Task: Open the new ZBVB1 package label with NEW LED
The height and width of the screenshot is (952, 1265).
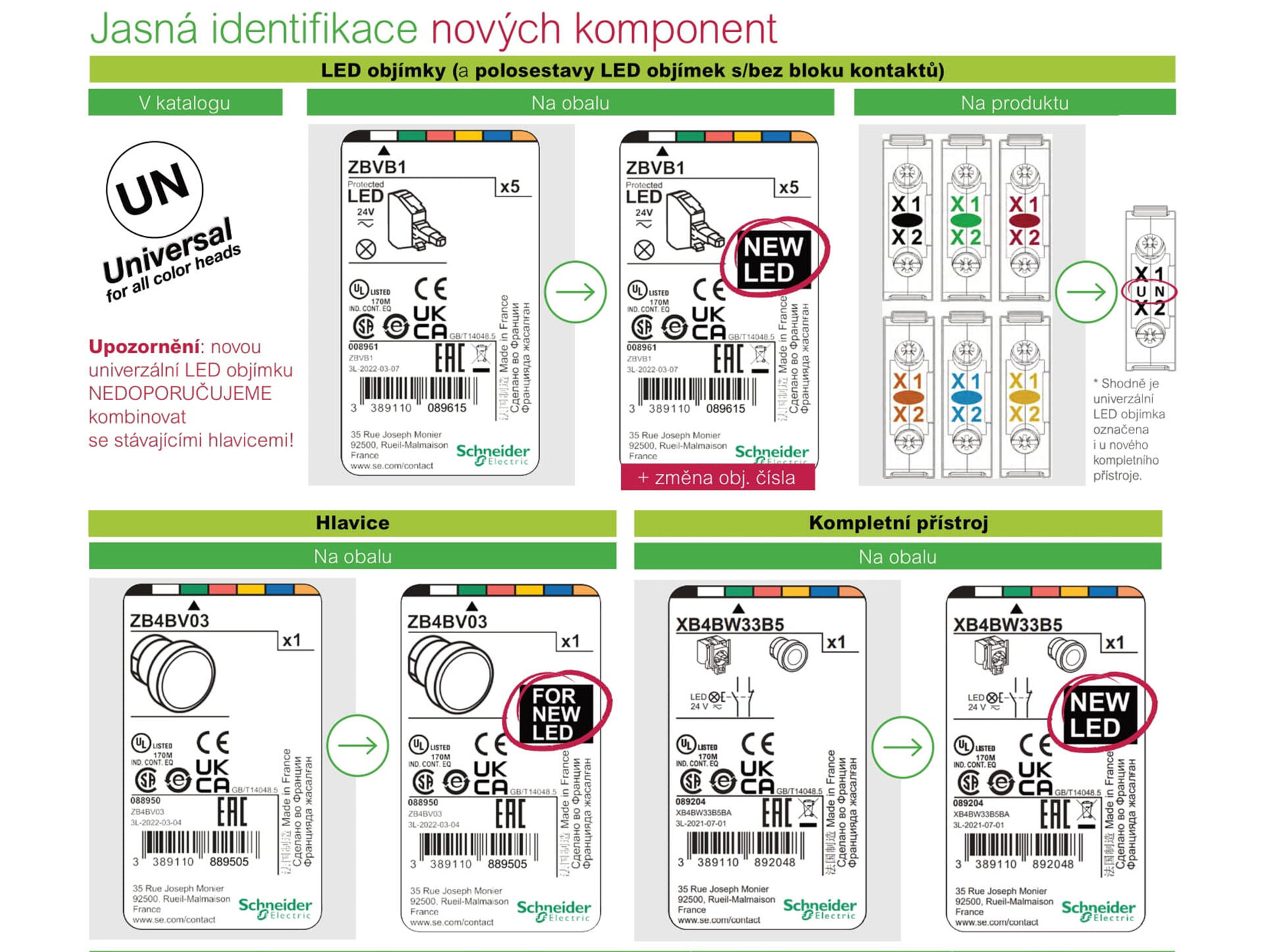Action: (719, 303)
